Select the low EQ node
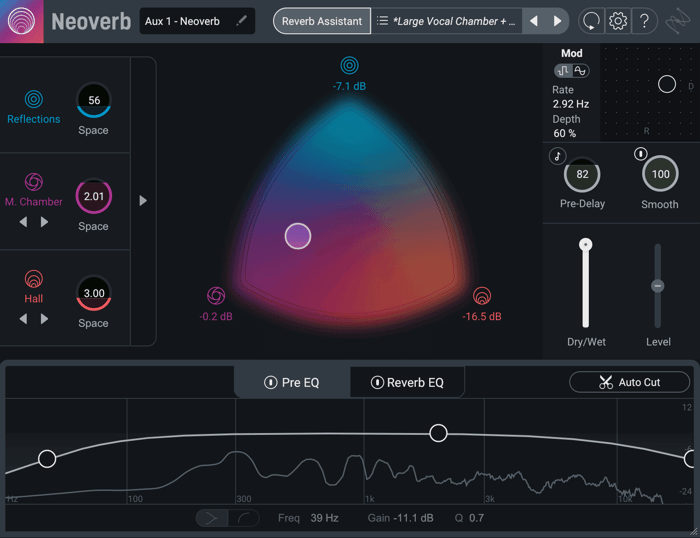The image size is (700, 538). coord(47,459)
